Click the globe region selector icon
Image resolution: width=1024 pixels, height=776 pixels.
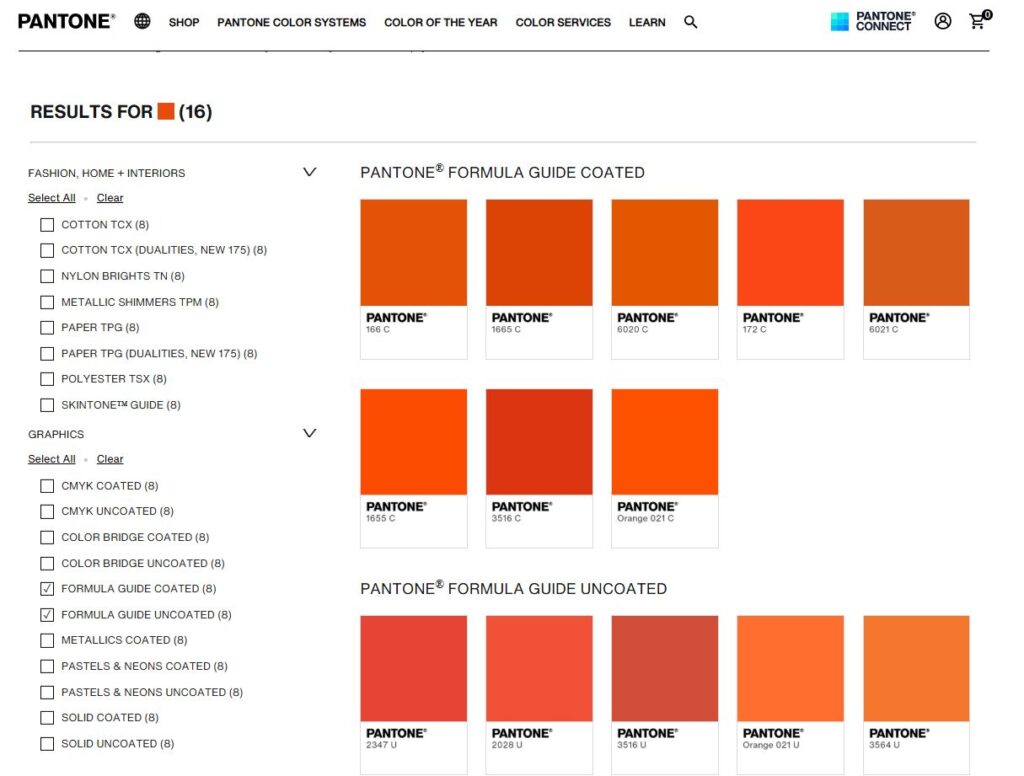click(x=142, y=21)
